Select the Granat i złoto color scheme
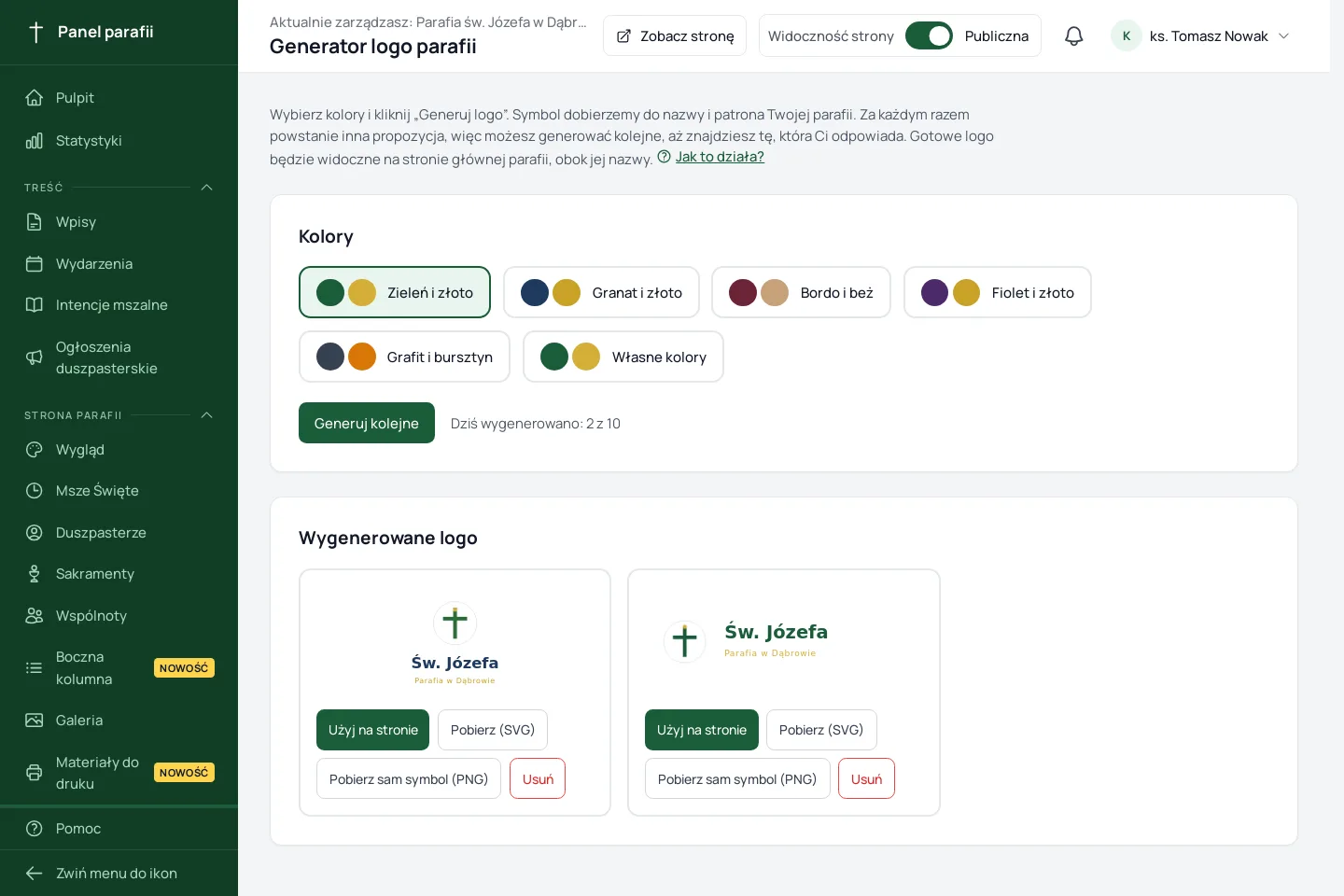The image size is (1344, 896). point(601,292)
